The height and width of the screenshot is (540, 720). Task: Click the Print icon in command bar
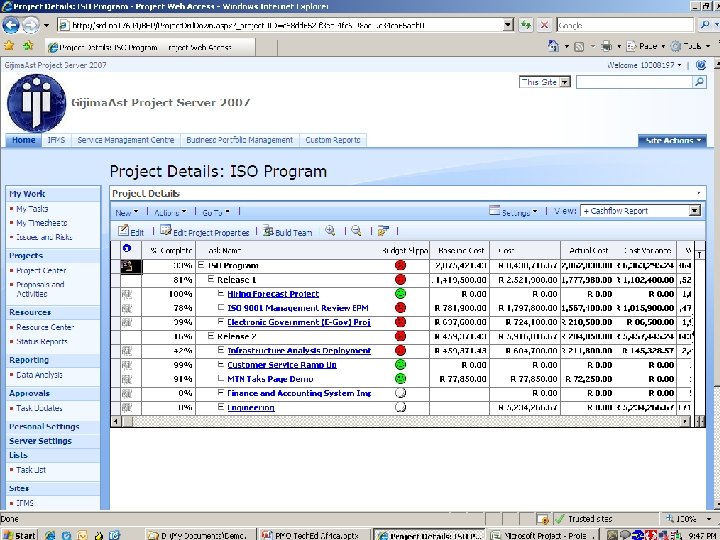click(607, 46)
